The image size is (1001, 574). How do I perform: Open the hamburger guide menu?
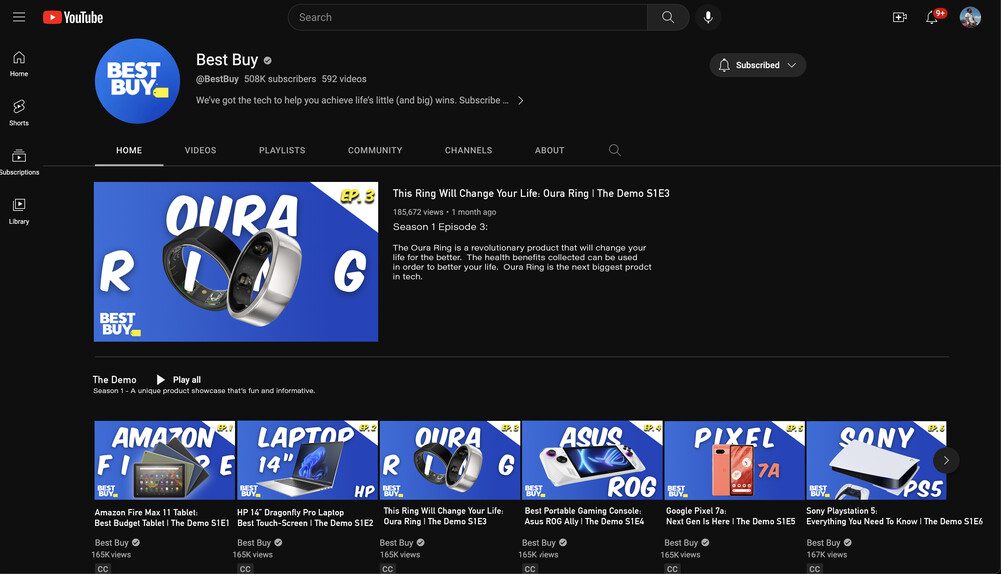(19, 17)
